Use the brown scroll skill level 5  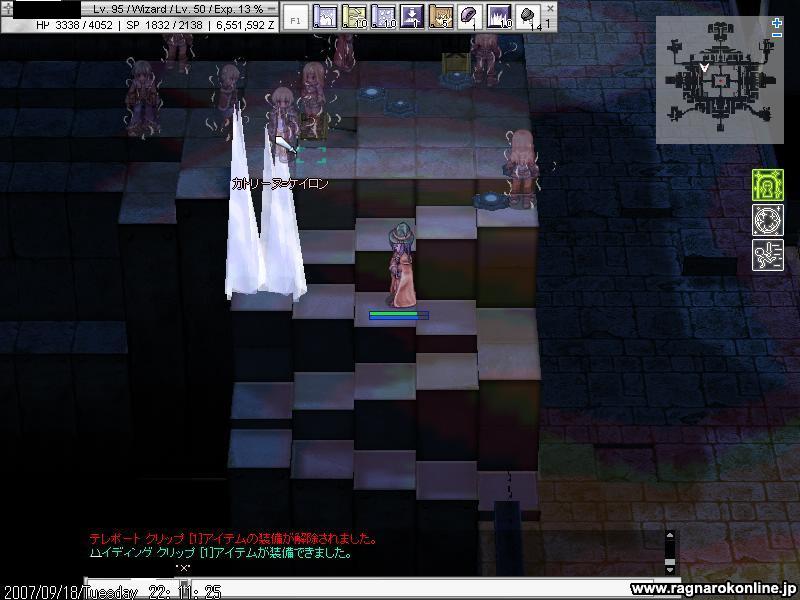(x=441, y=17)
